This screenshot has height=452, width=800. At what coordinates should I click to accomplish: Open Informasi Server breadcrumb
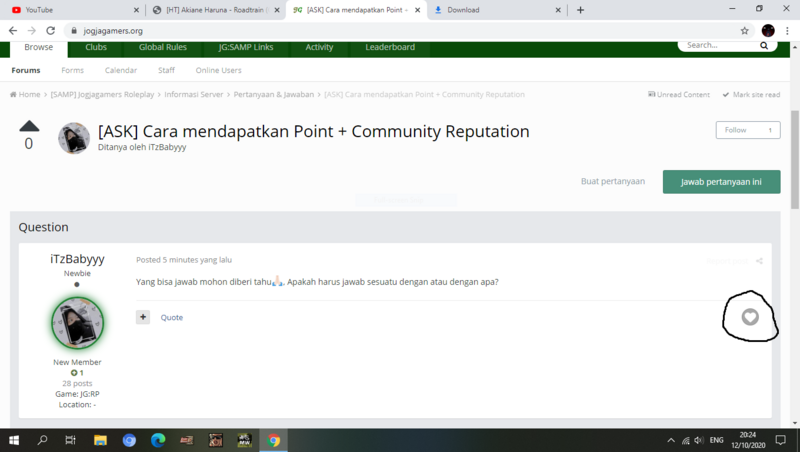coord(193,94)
